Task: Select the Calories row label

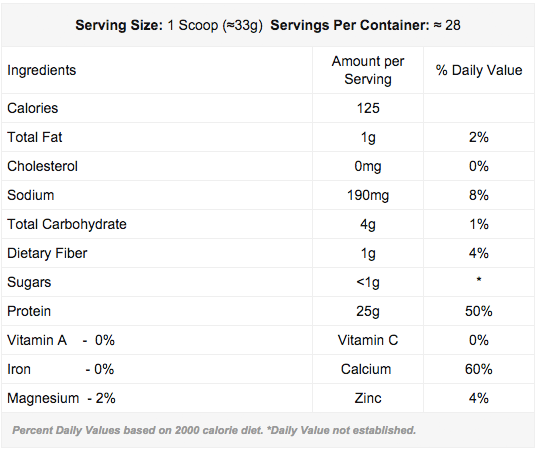Action: coord(32,108)
